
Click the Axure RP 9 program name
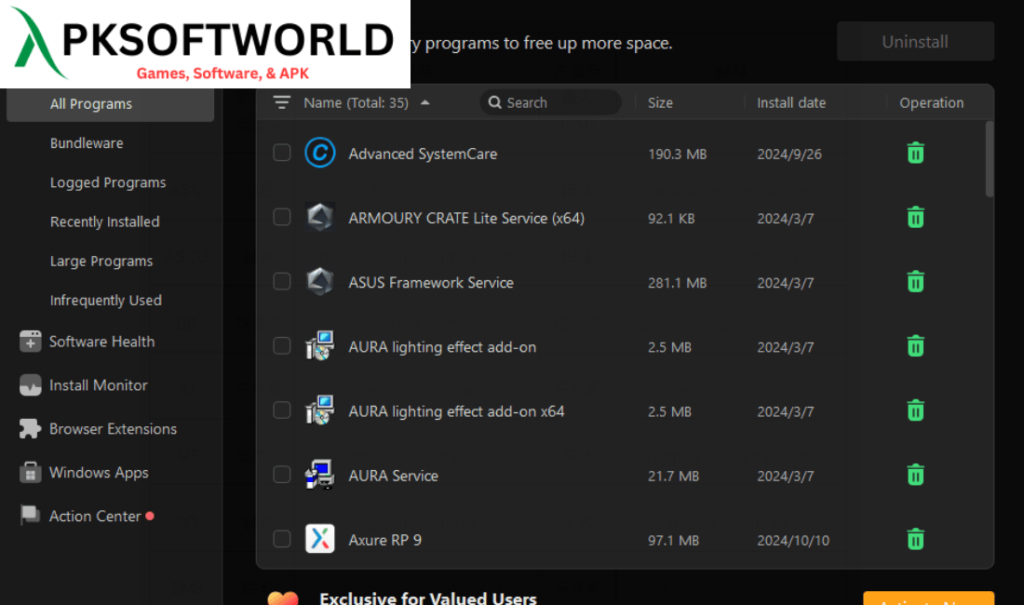click(385, 540)
